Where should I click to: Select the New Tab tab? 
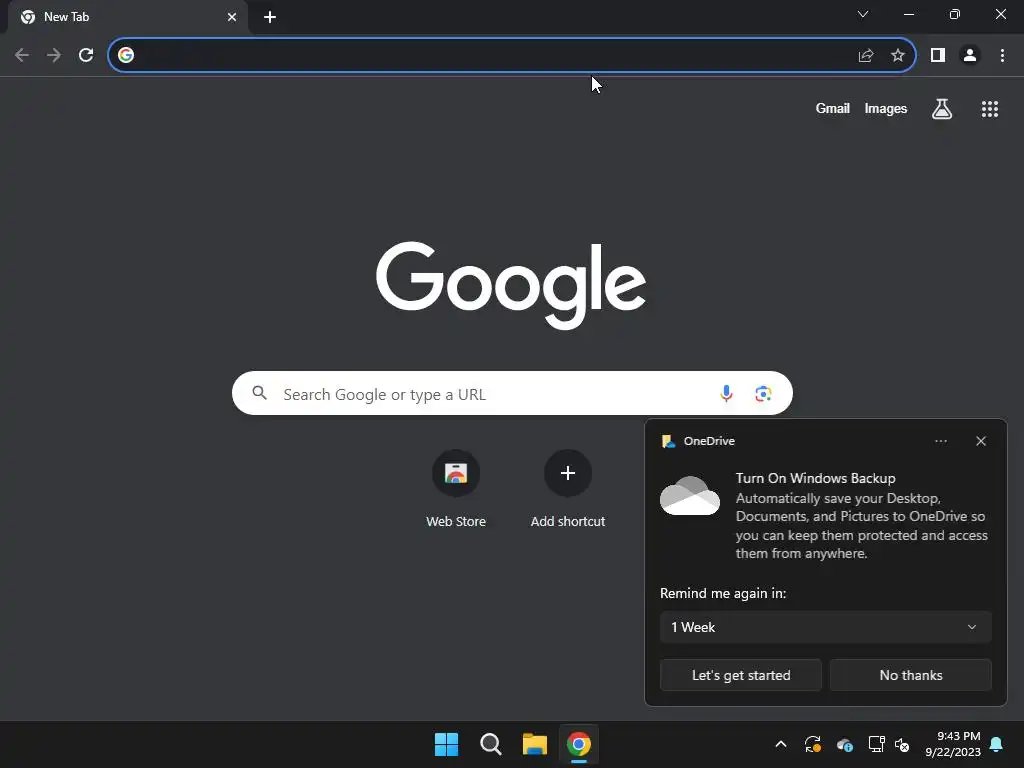tap(129, 17)
